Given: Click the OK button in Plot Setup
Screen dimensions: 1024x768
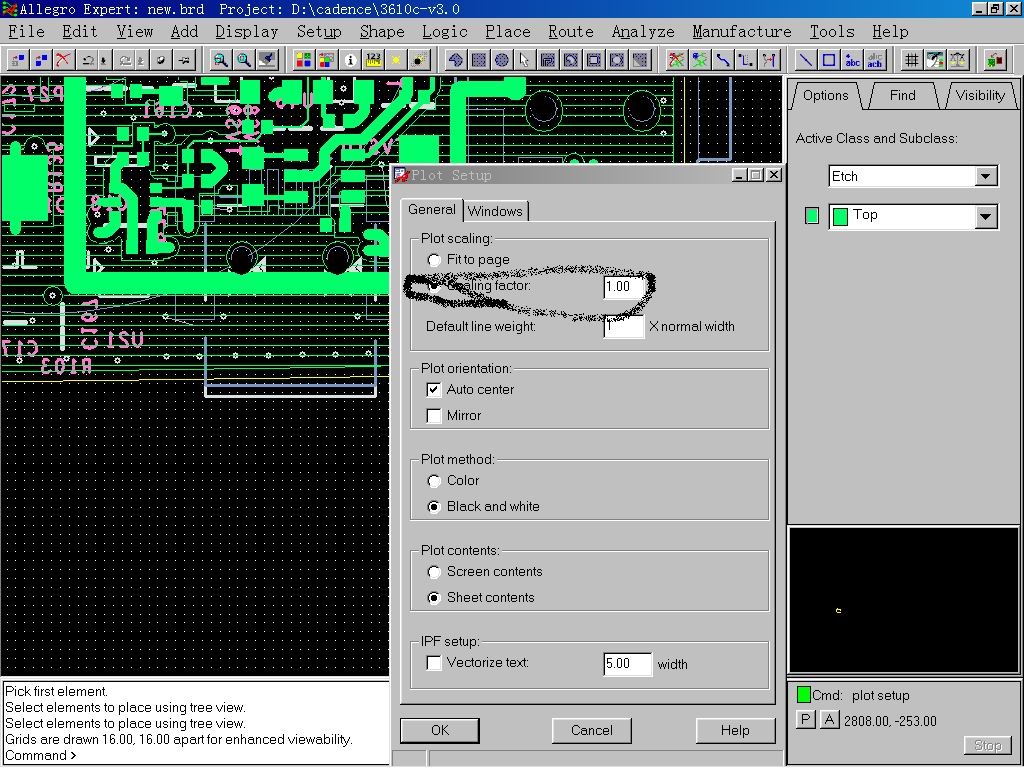Looking at the screenshot, I should click(440, 730).
